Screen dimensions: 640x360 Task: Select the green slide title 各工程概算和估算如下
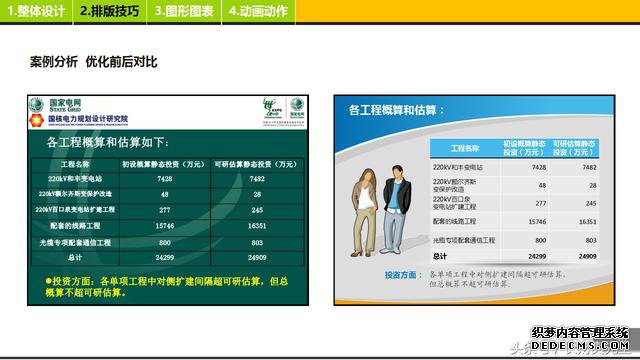pyautogui.click(x=108, y=142)
